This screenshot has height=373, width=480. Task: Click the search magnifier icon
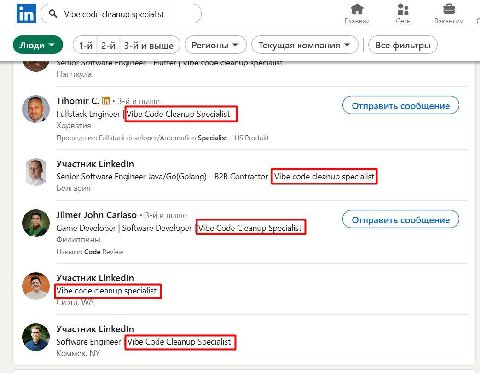click(x=53, y=14)
